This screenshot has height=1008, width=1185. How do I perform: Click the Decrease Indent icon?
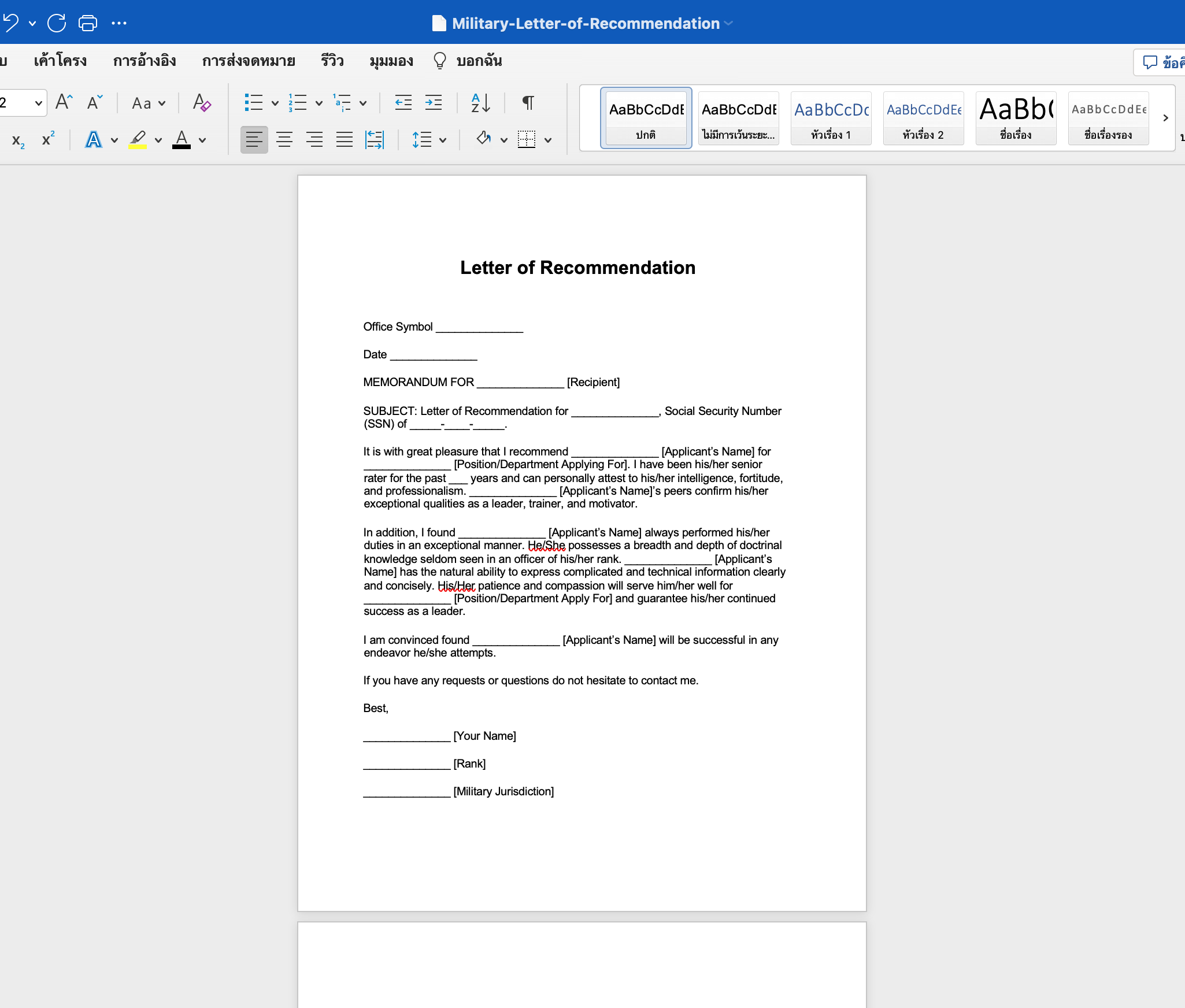pos(403,103)
